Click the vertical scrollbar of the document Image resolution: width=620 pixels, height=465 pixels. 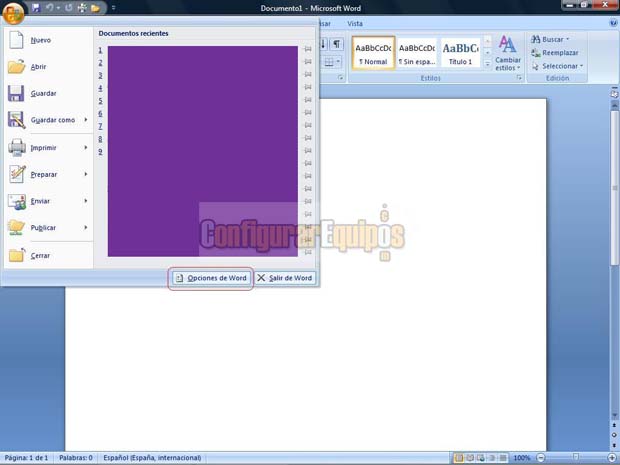(x=614, y=261)
